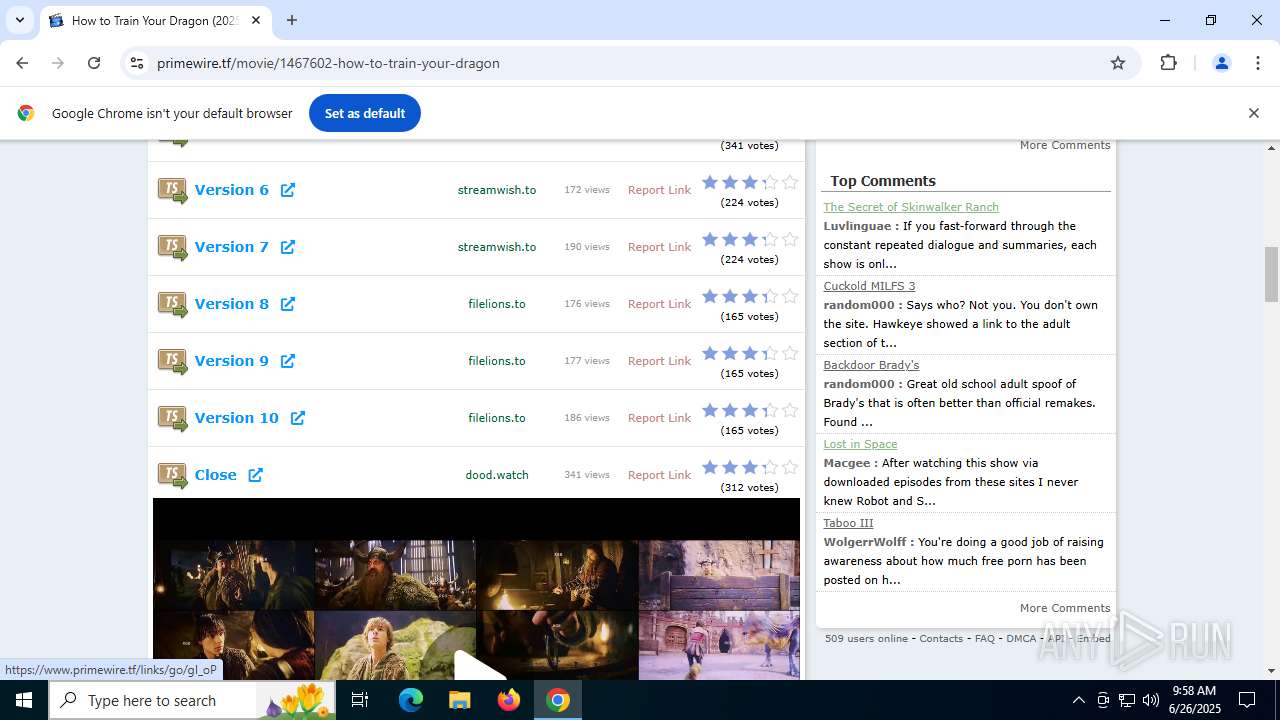Open the Chrome profile avatar
Screen dimensions: 1280x720
1221,63
